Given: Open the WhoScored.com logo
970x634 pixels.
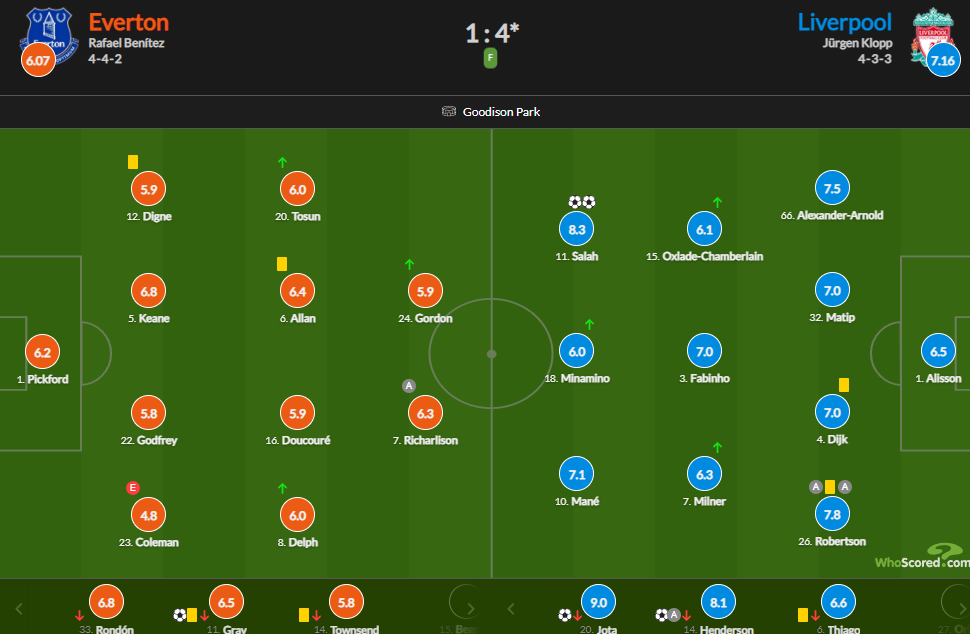Looking at the screenshot, I should 922,556.
